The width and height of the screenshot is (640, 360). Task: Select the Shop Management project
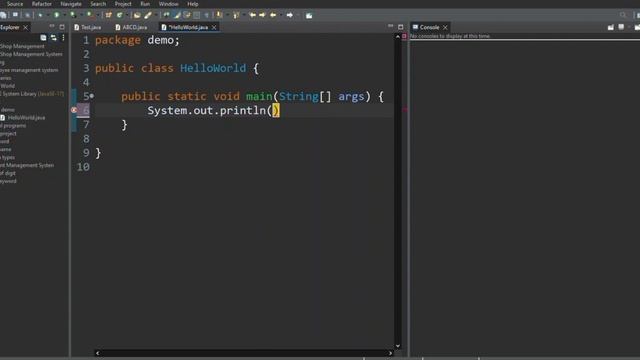point(22,46)
